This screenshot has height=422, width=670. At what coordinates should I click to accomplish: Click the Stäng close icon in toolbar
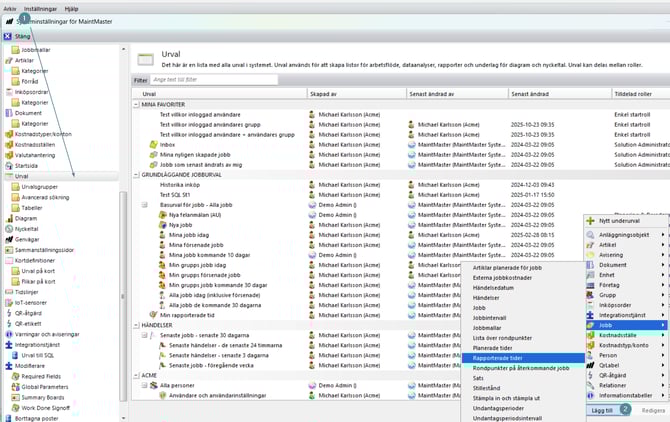coord(8,37)
